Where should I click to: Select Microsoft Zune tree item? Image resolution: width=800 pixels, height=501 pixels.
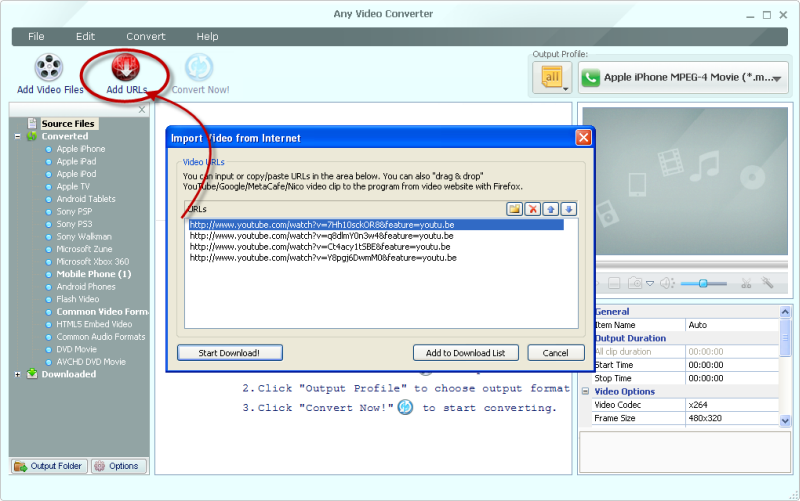click(x=84, y=249)
